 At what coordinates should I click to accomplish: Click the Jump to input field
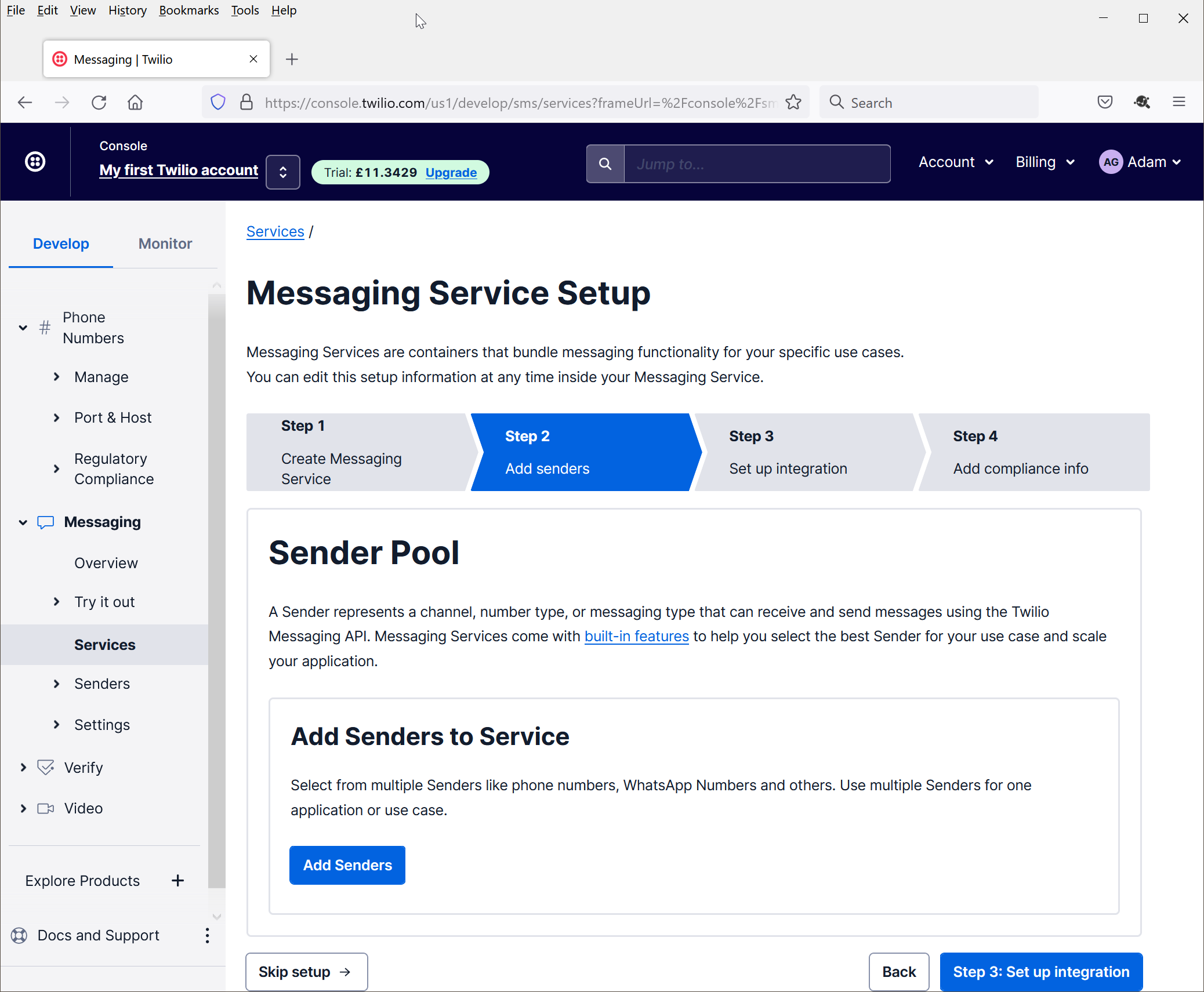(756, 164)
